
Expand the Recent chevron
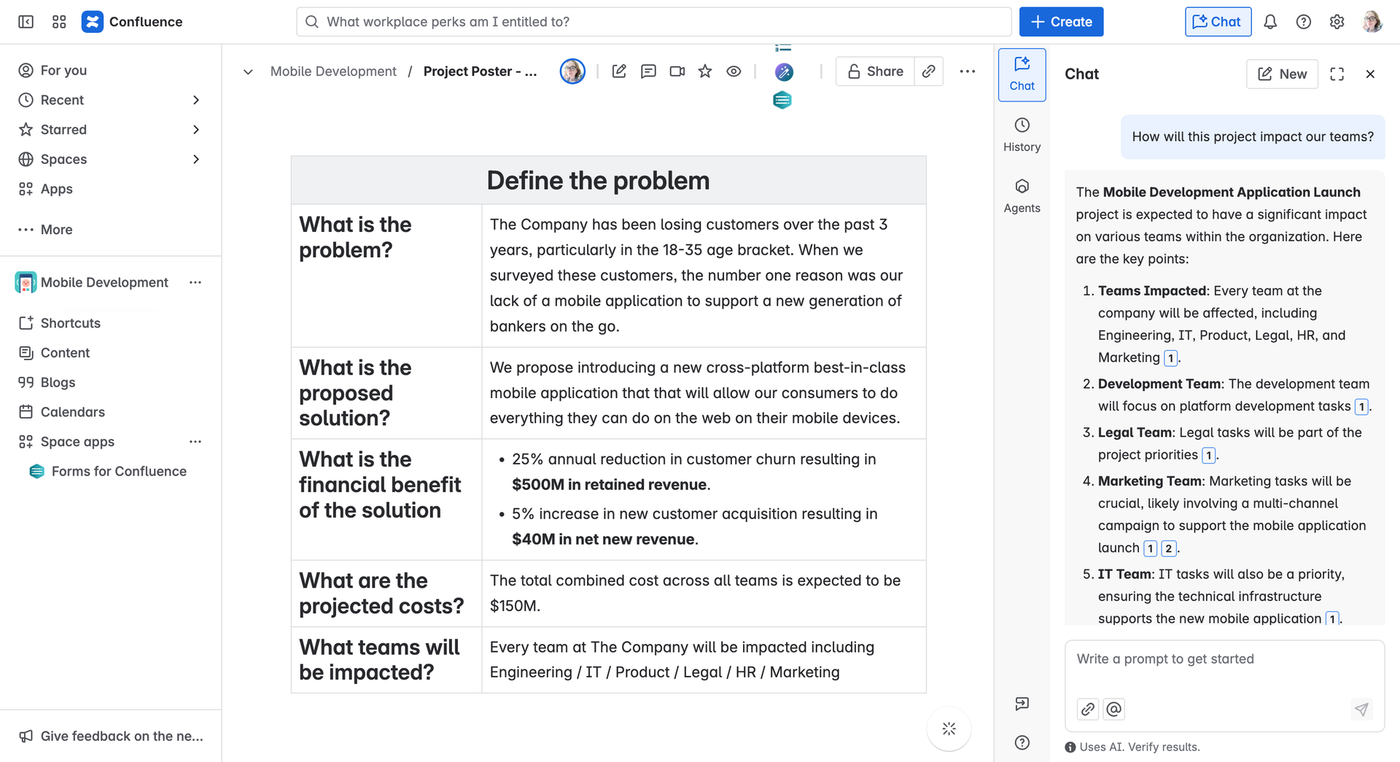click(x=196, y=100)
